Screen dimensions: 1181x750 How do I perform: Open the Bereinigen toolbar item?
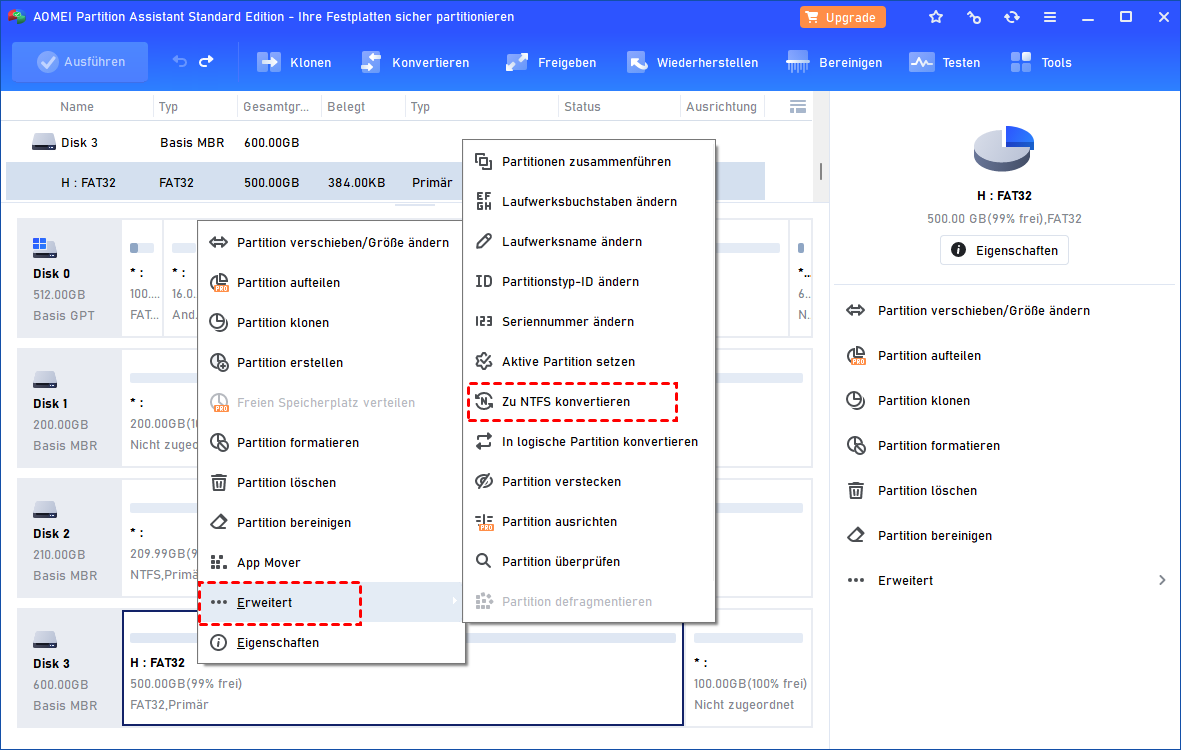[x=834, y=62]
